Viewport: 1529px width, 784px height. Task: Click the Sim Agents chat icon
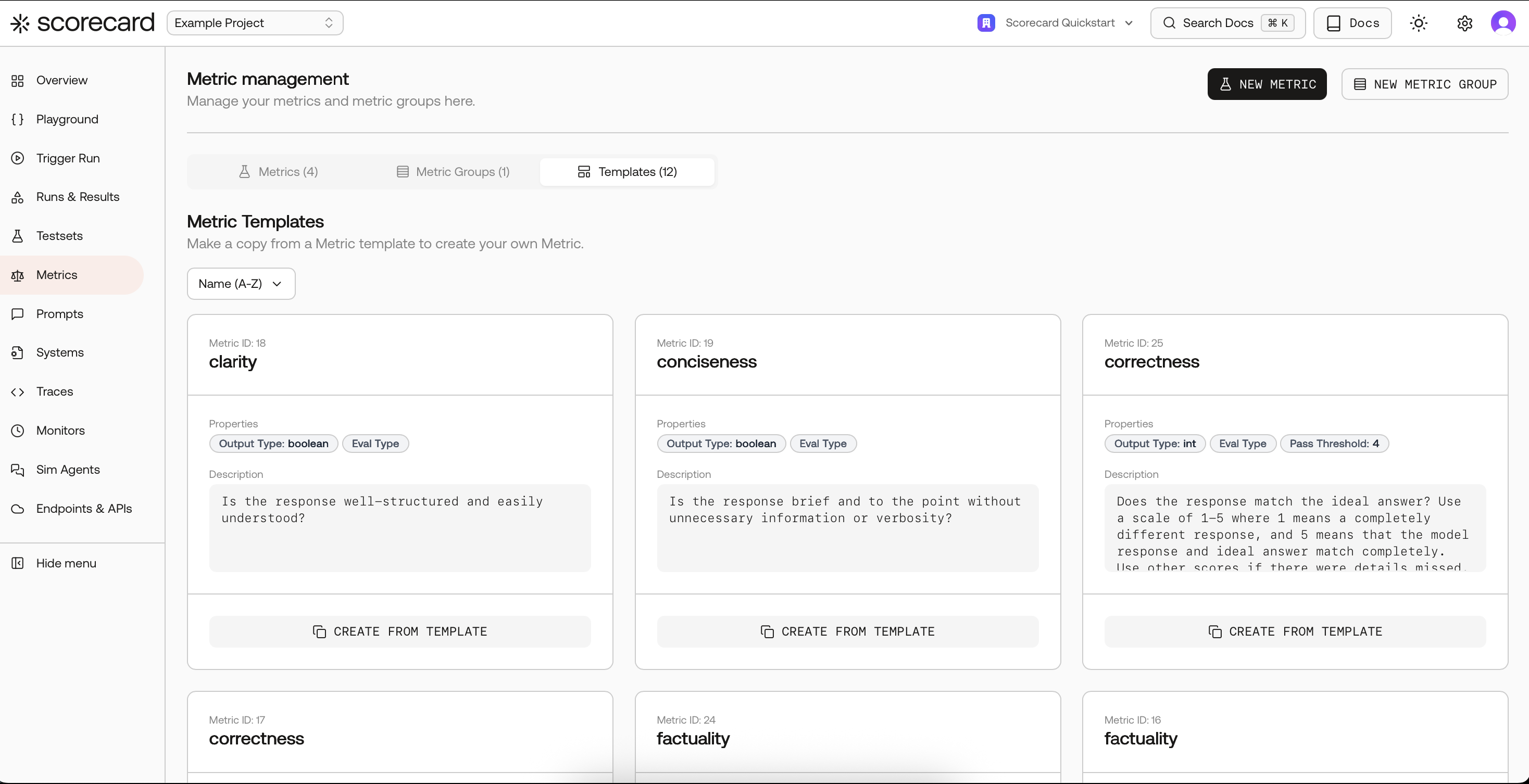point(18,470)
